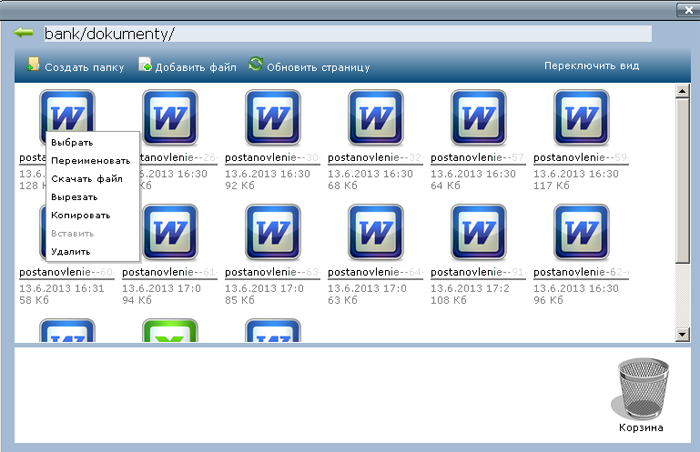This screenshot has height=452, width=700.
Task: Click the 13.6.2013 17:2 date
Action: (x=470, y=289)
